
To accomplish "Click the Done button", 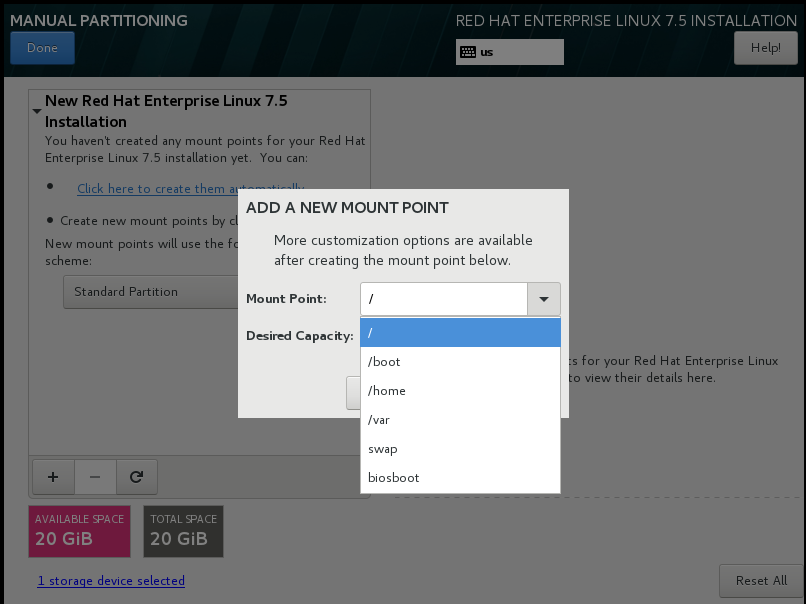I will [x=42, y=48].
